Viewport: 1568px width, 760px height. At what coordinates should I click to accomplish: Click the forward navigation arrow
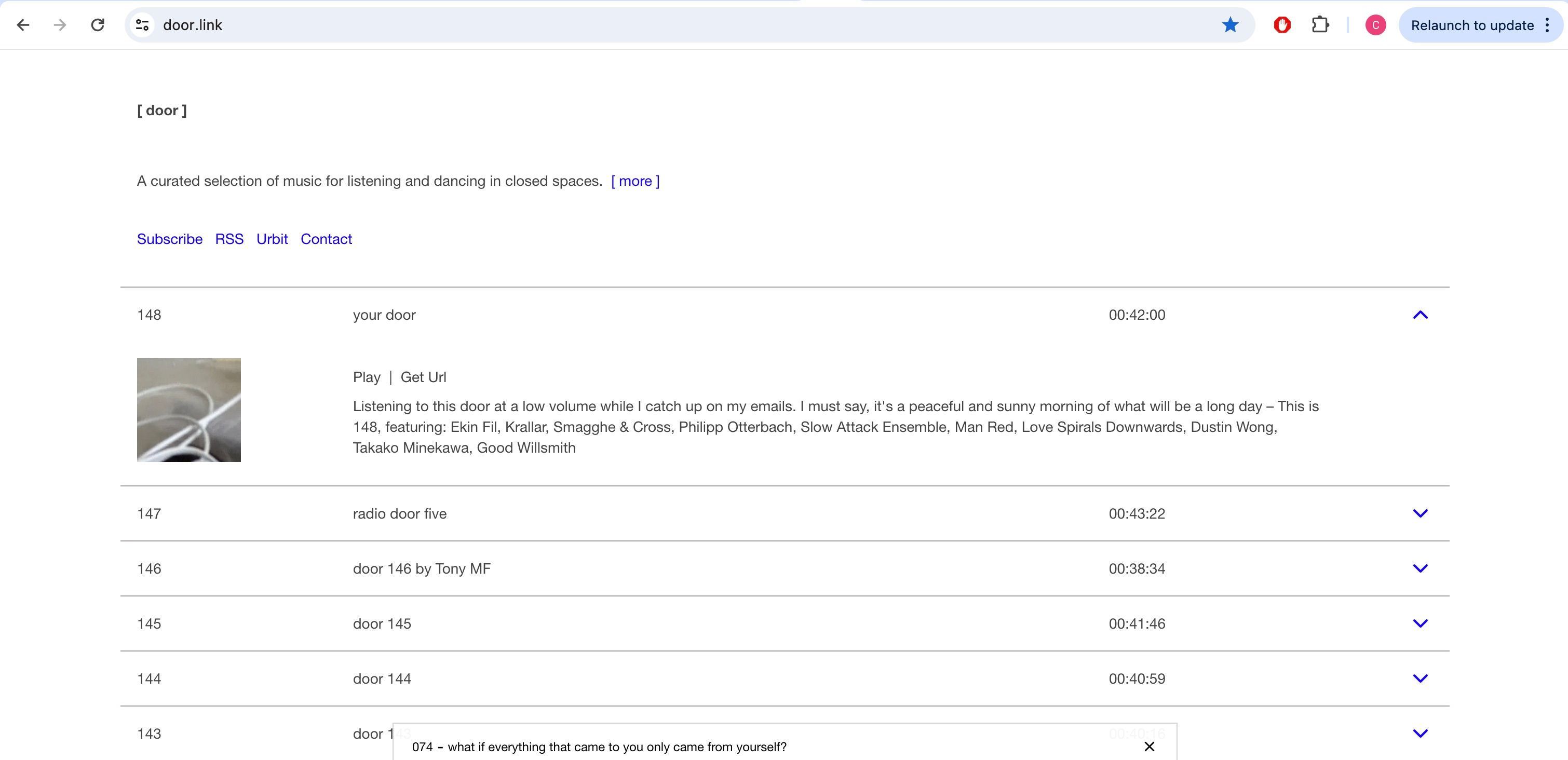(x=60, y=25)
